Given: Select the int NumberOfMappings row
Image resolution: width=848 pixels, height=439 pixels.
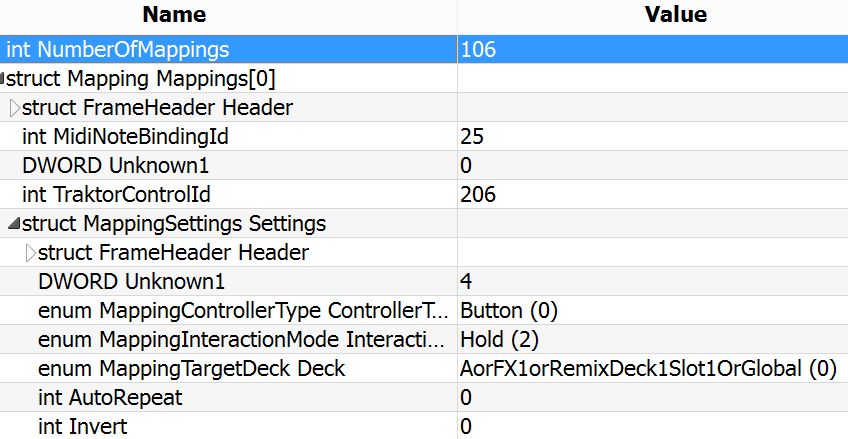Looking at the screenshot, I should [x=118, y=49].
